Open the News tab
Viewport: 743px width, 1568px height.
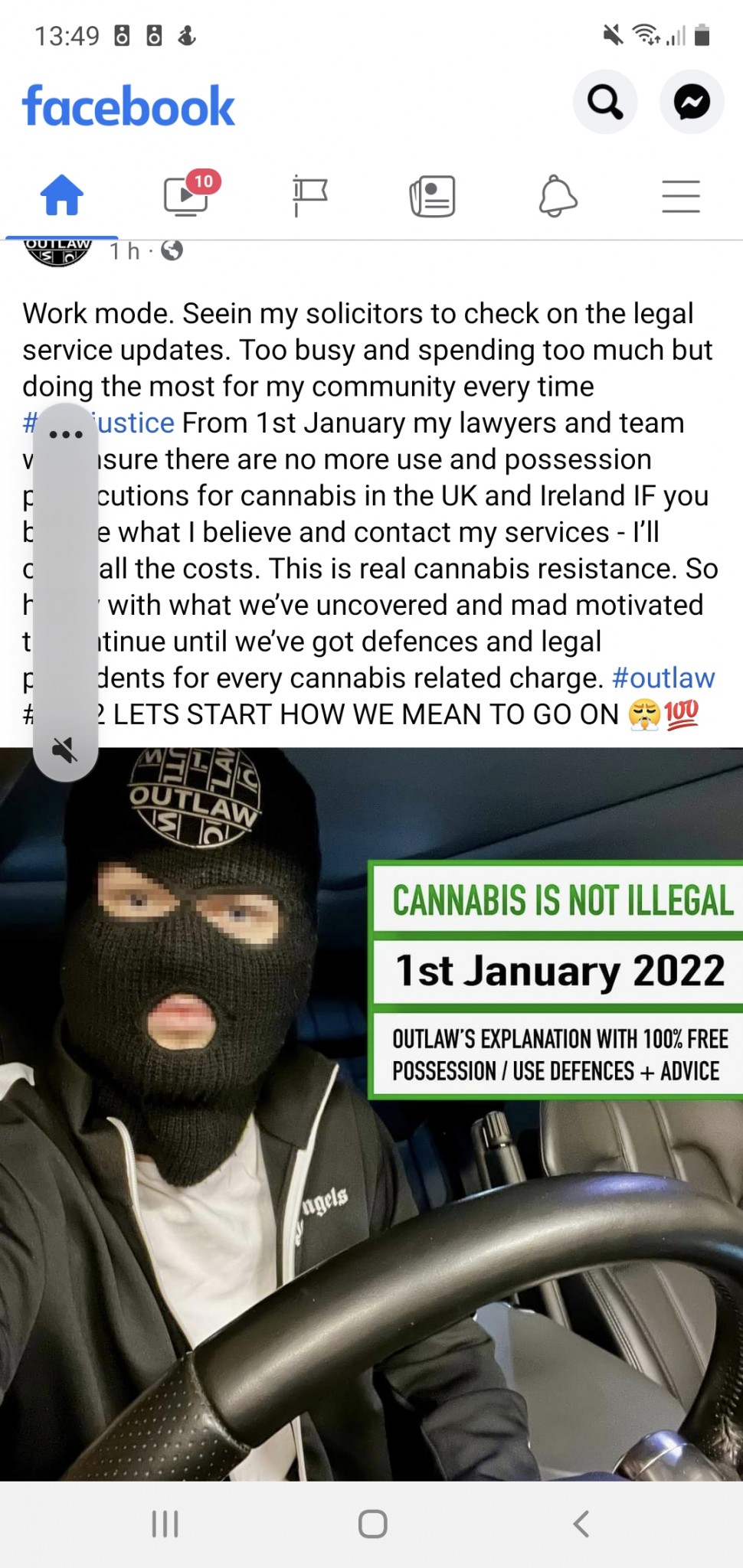click(x=433, y=196)
